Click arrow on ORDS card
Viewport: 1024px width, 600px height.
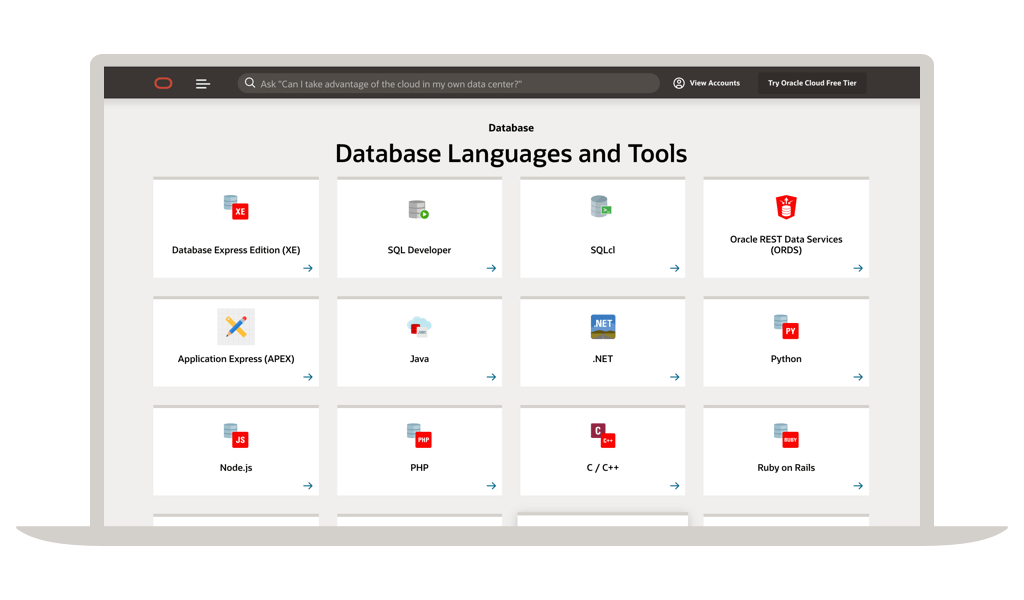click(858, 268)
